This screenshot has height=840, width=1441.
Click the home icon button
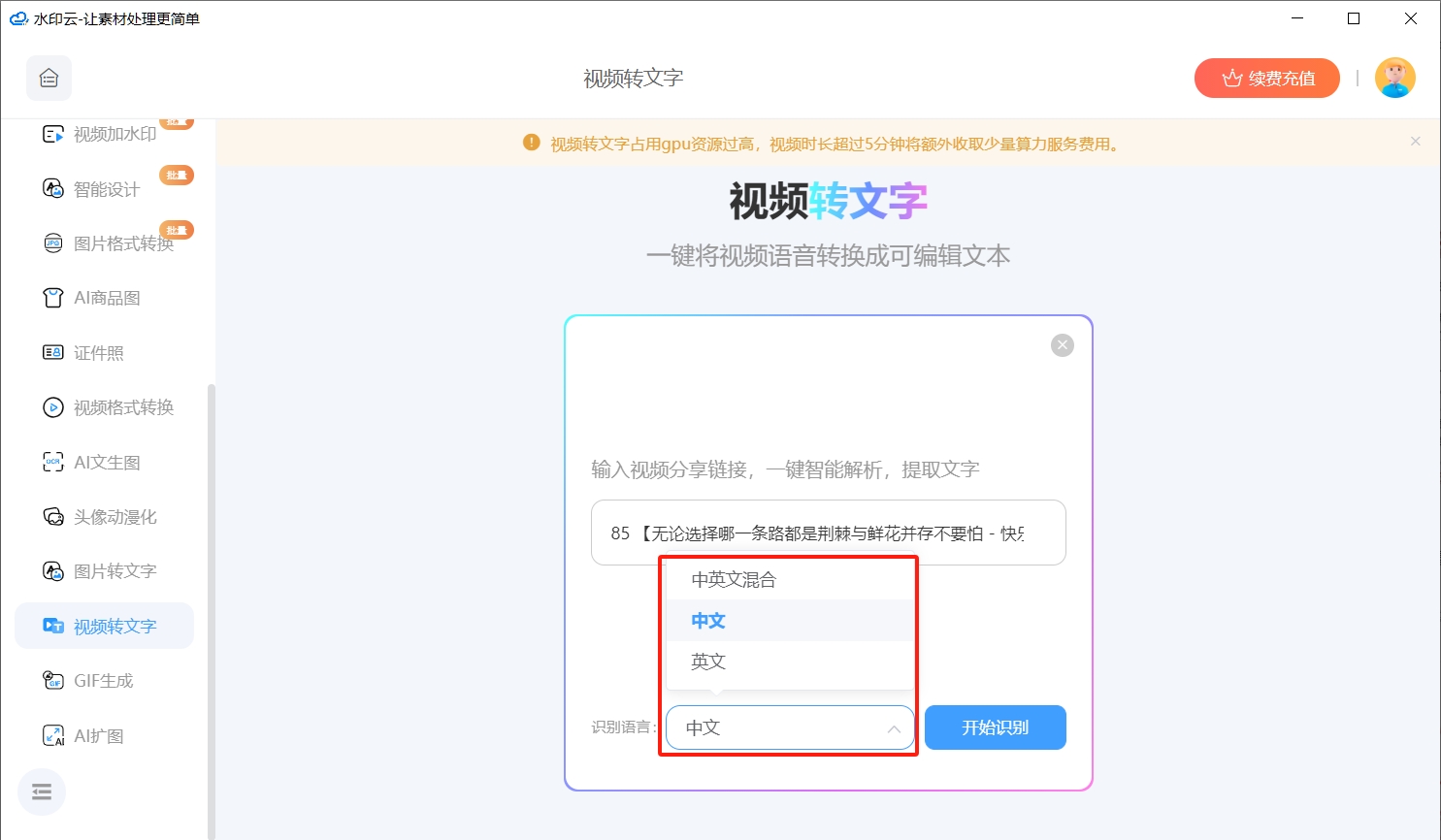pyautogui.click(x=49, y=79)
